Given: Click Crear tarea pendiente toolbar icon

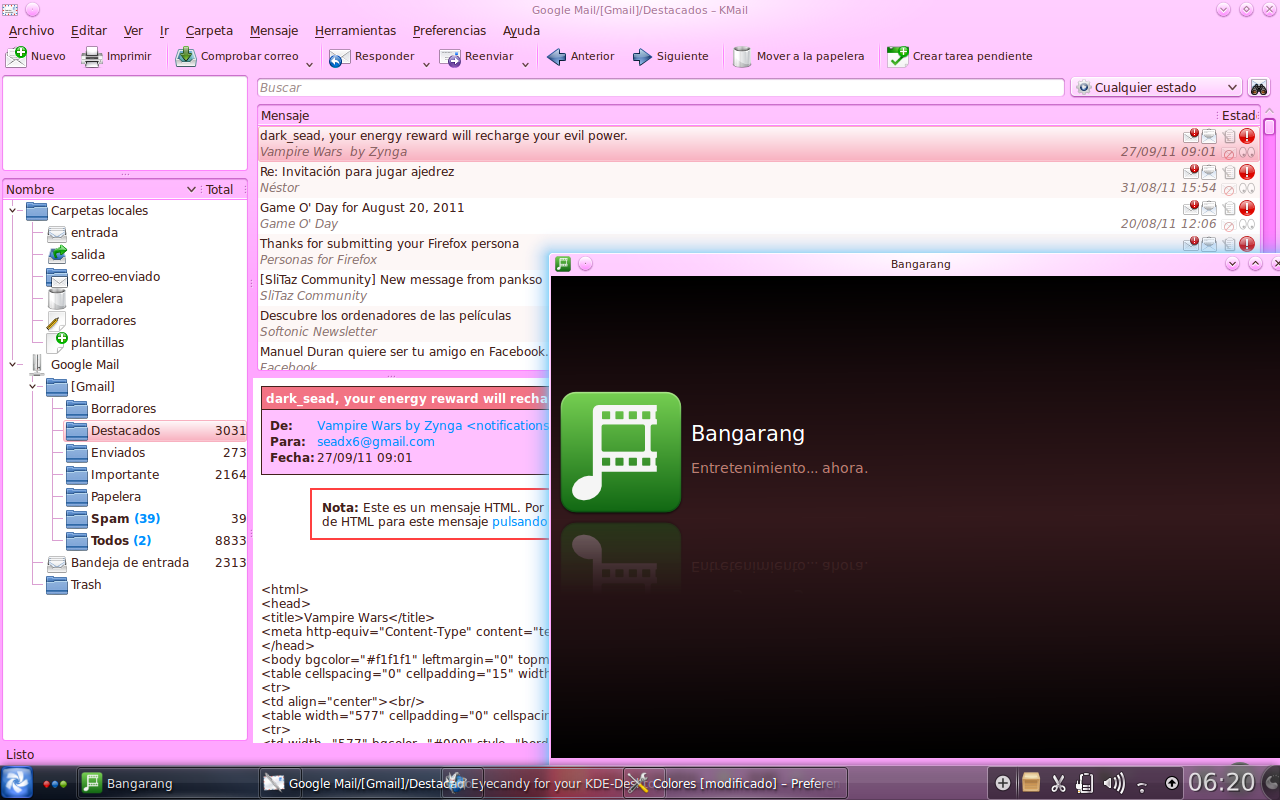Looking at the screenshot, I should 898,57.
